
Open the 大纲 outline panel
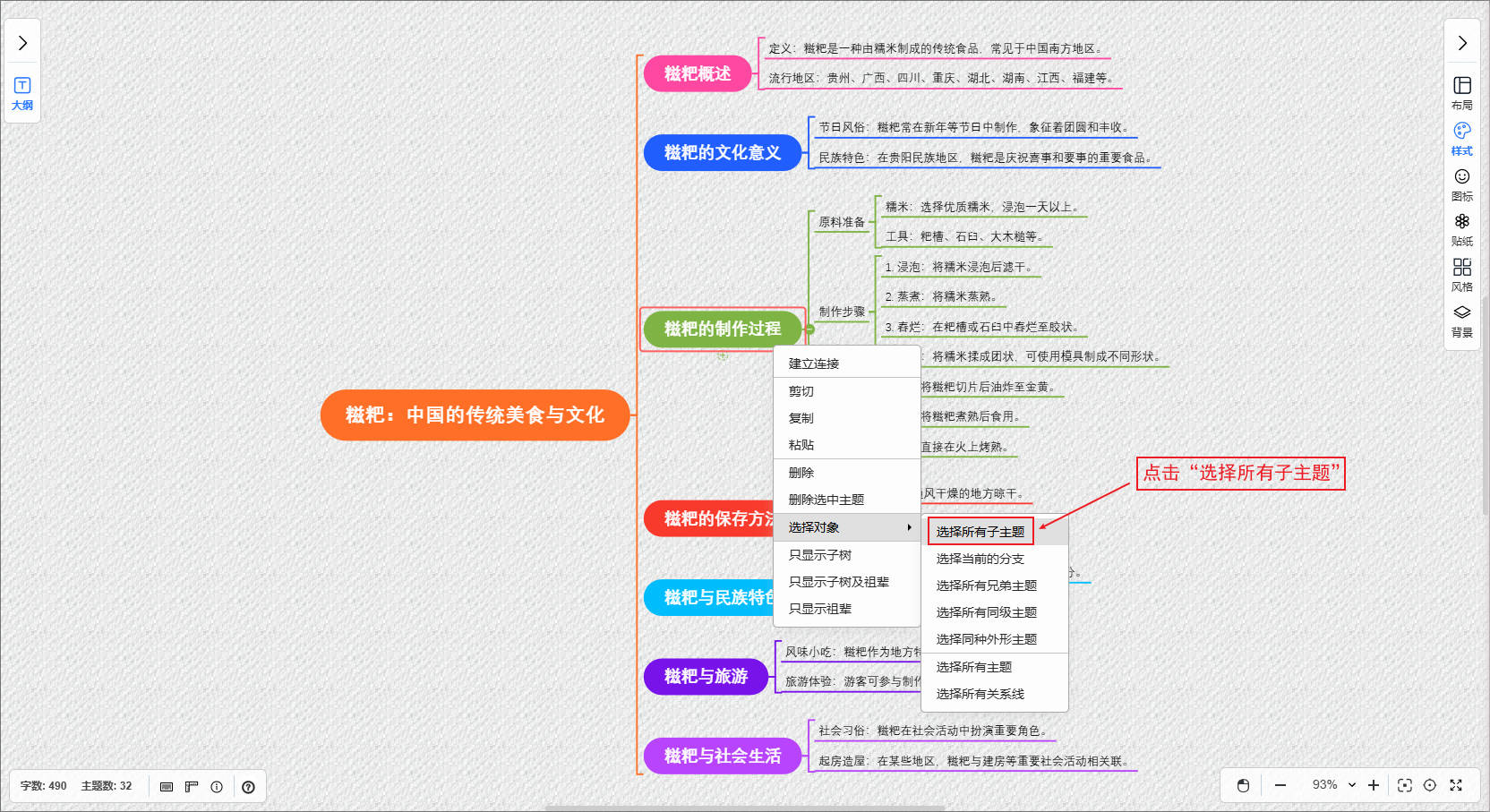click(x=22, y=93)
